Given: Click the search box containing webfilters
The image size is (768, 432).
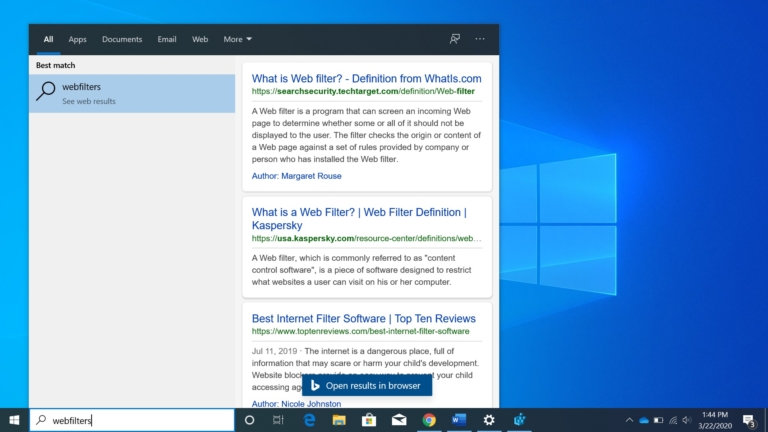Looking at the screenshot, I should [132, 420].
